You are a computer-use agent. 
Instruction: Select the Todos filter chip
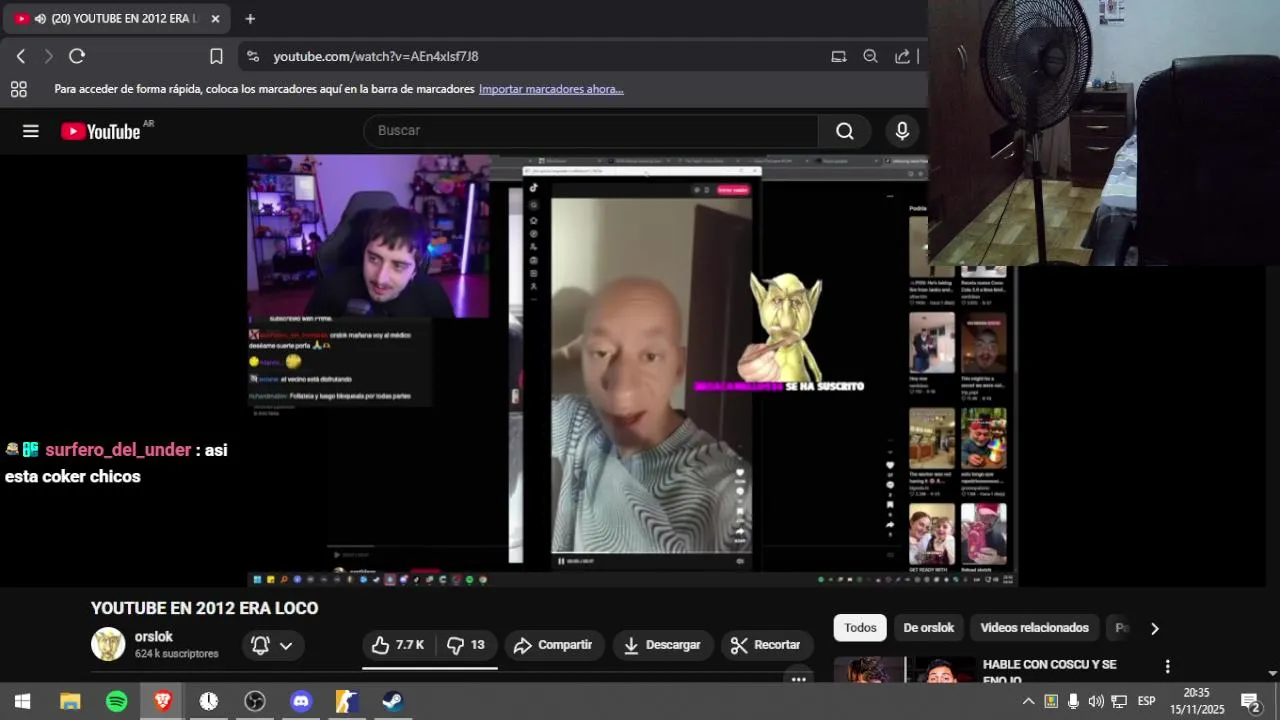(860, 628)
